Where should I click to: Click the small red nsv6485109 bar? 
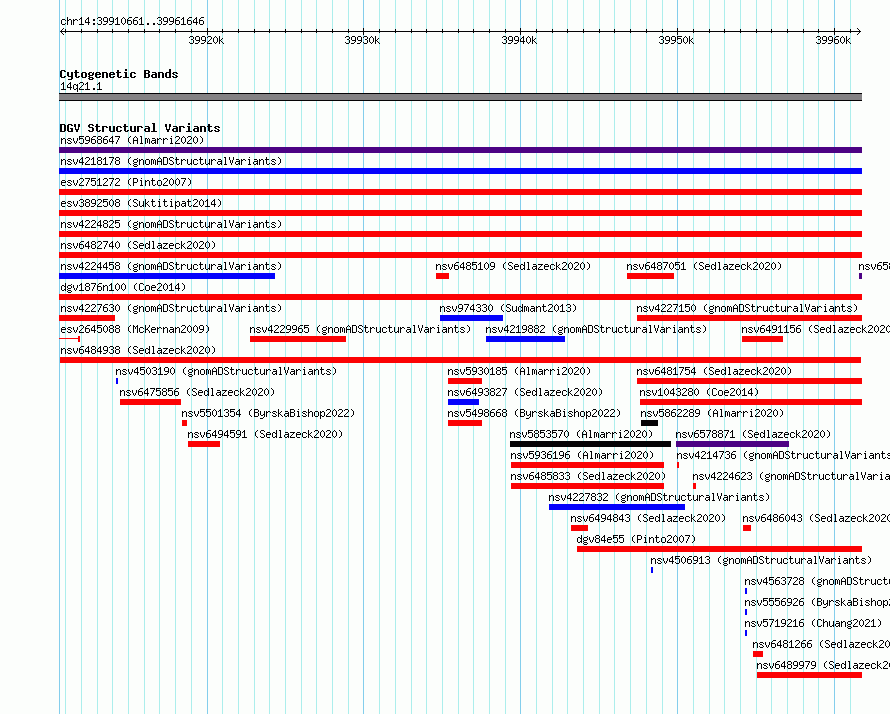point(442,276)
